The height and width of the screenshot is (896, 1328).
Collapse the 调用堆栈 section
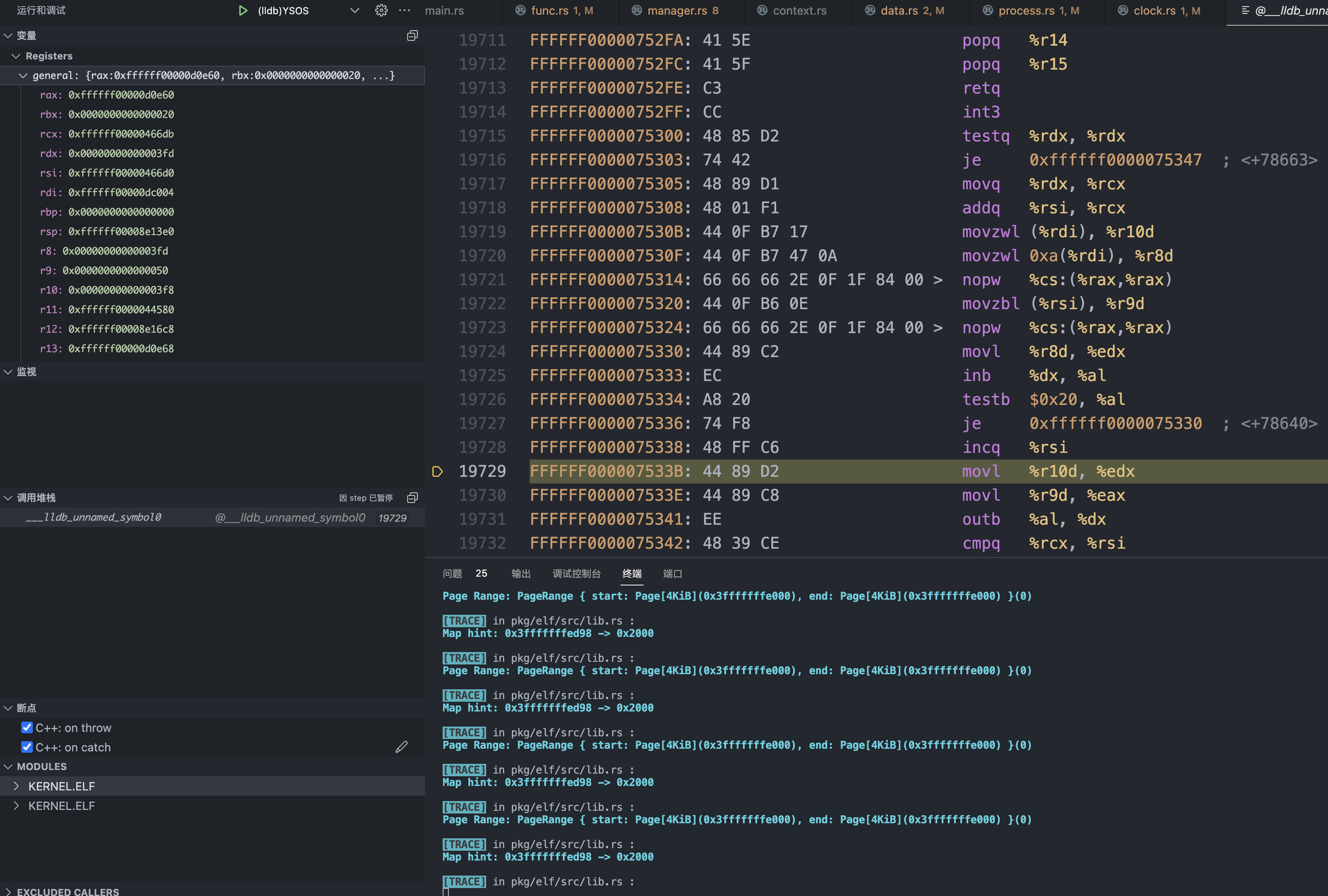click(8, 498)
